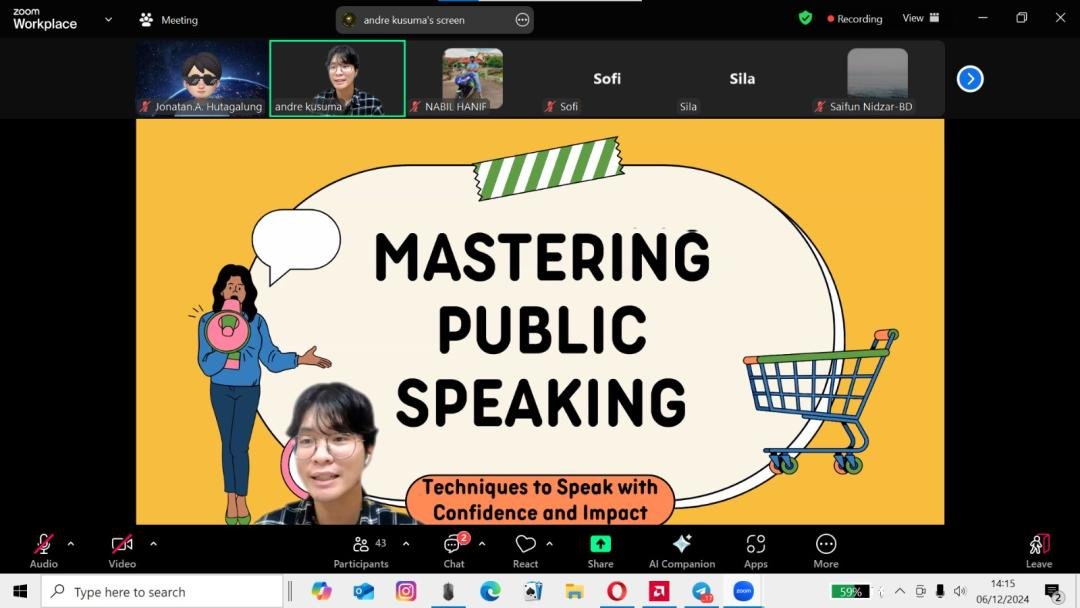
Task: Start video with the Video button
Action: pyautogui.click(x=122, y=550)
